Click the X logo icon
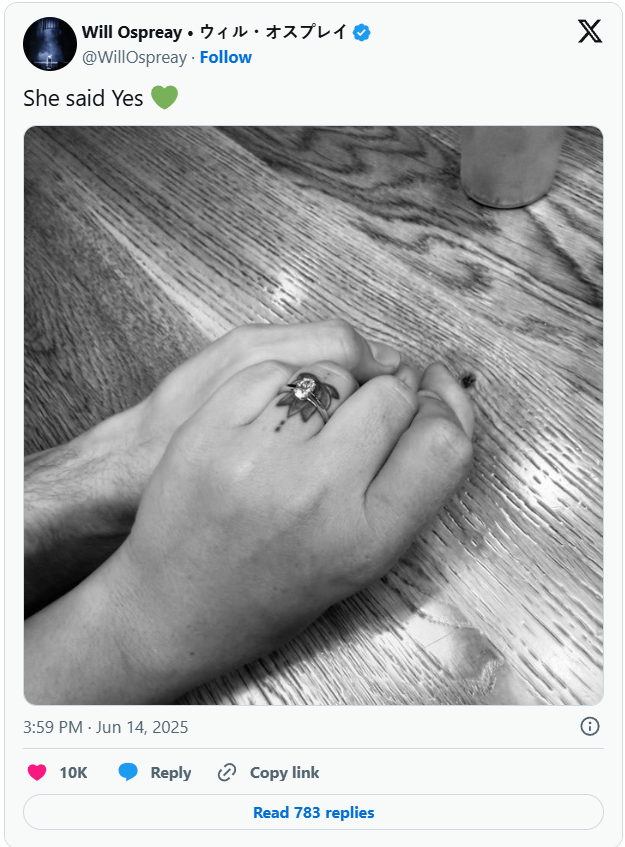Screen dimensions: 625x847 [589, 31]
